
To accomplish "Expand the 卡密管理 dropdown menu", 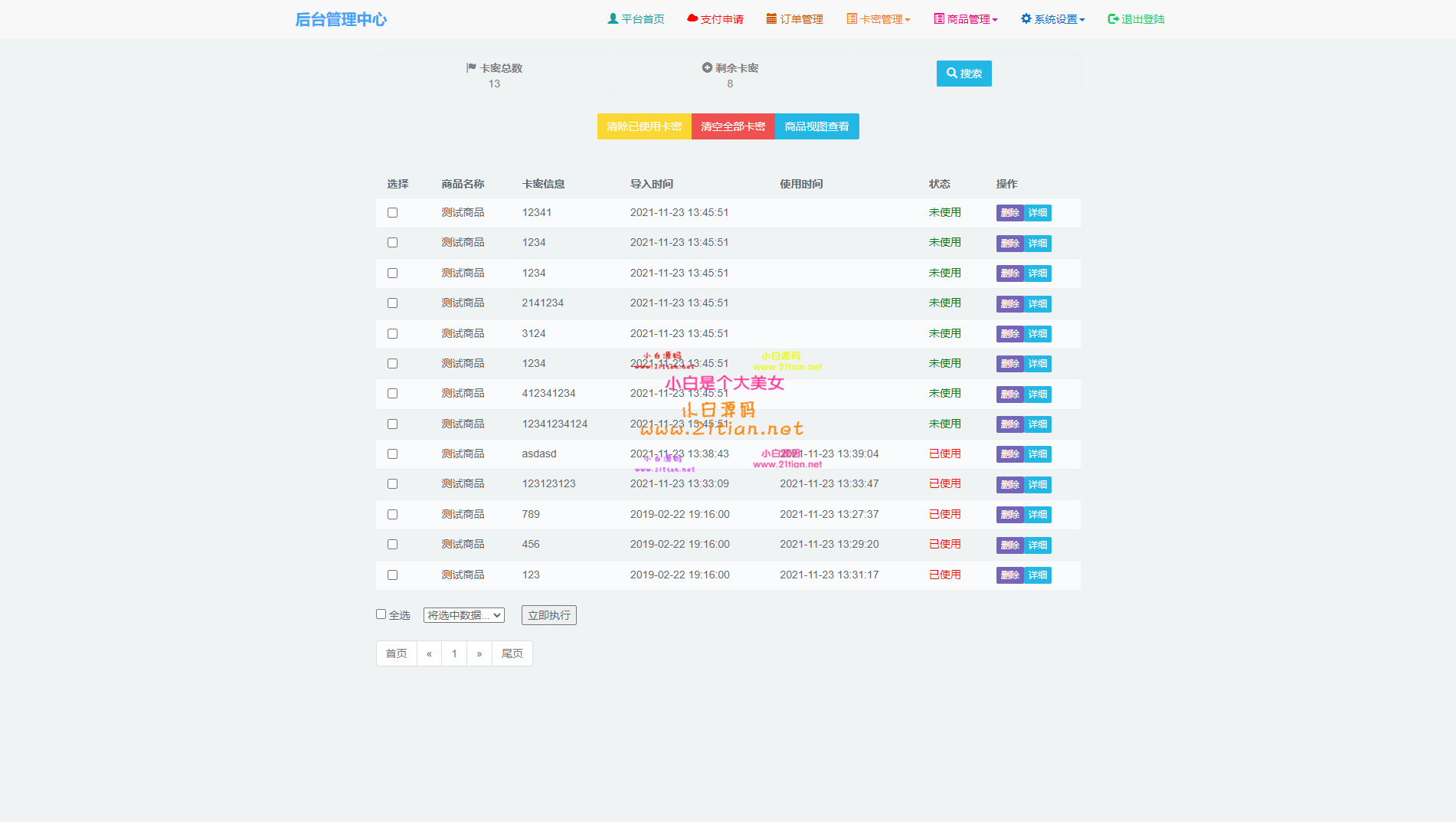I will 879,19.
